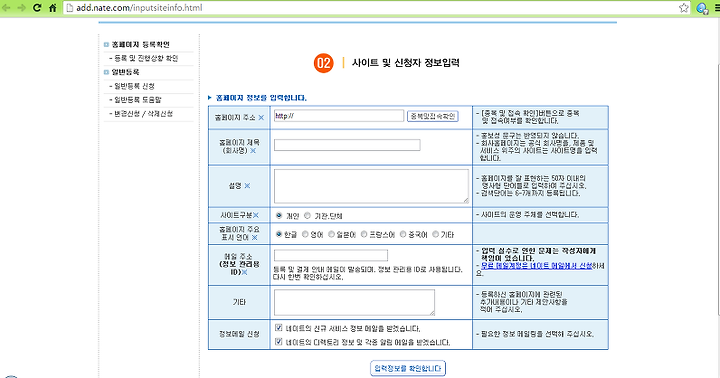
Task: Open 변경신청 / 삭제신청 sidebar link
Action: pos(143,113)
